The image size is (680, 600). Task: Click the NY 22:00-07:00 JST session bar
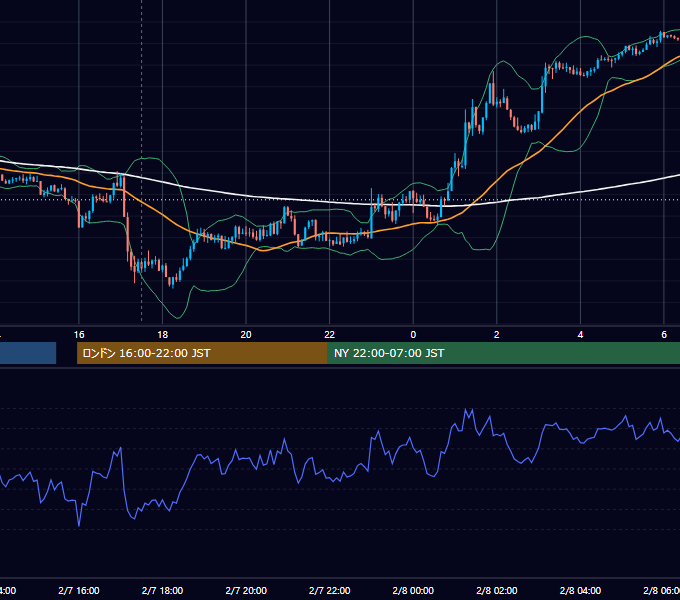pyautogui.click(x=503, y=353)
